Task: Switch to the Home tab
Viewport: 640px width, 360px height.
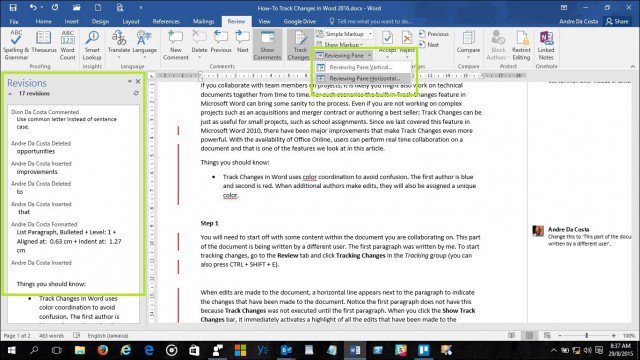Action: (43, 21)
